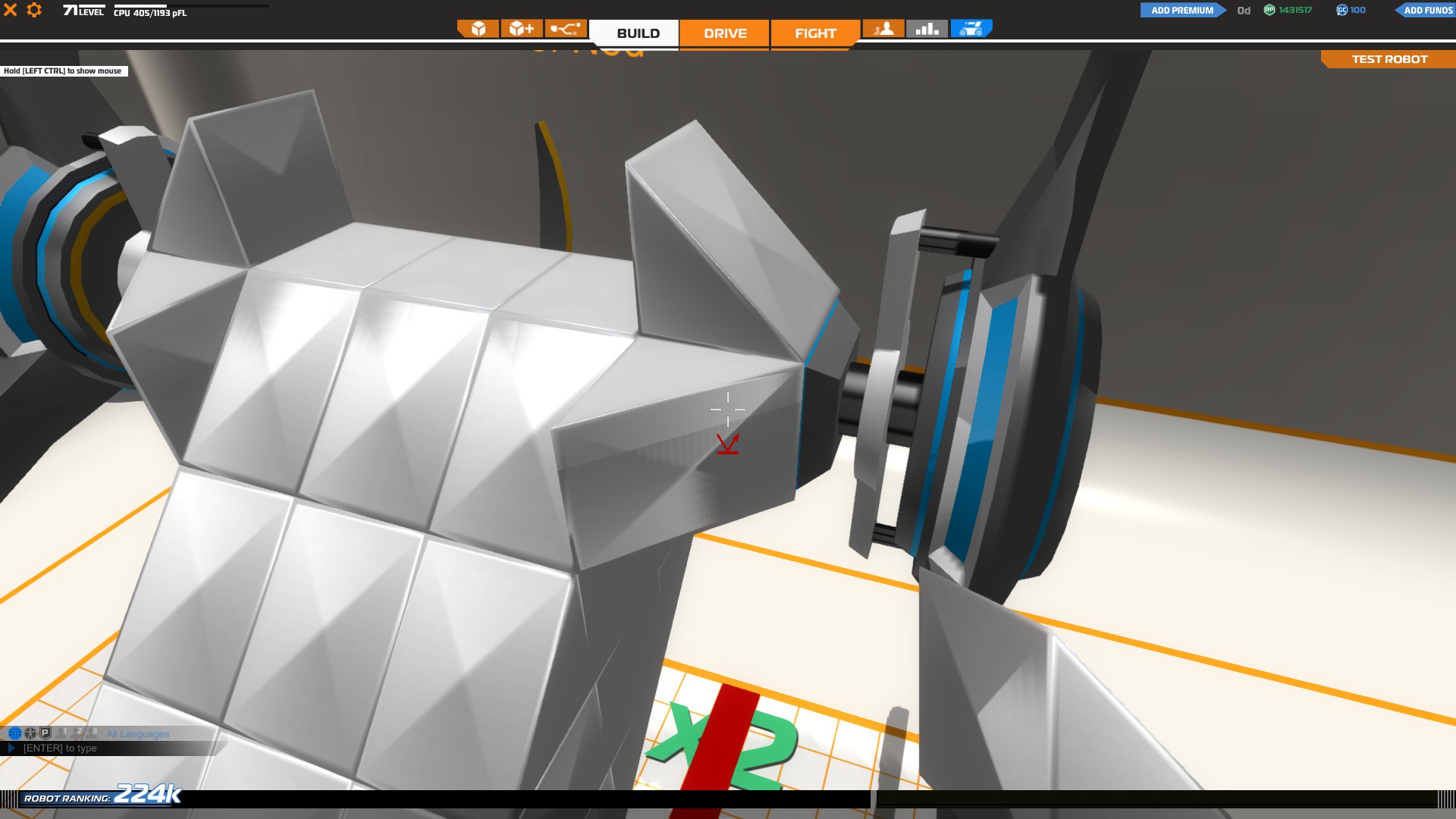Open the tech tree icon
Viewport: 1456px width, 819px height.
point(565,29)
